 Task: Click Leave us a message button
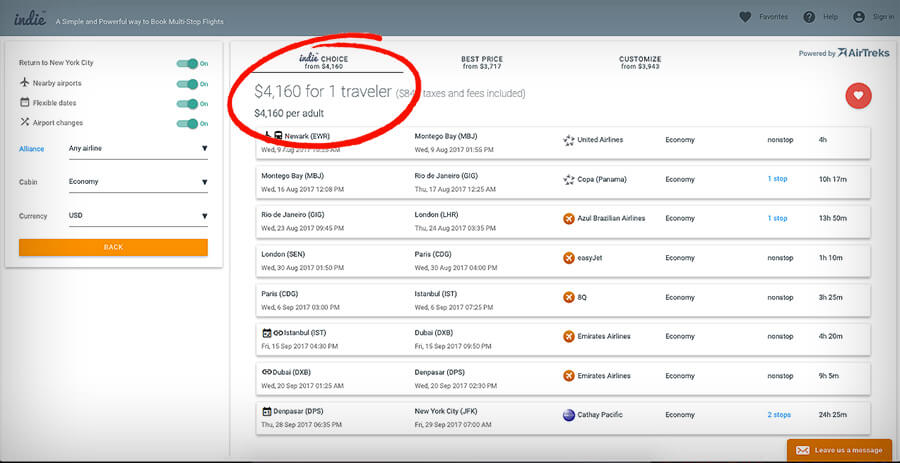(x=839, y=450)
